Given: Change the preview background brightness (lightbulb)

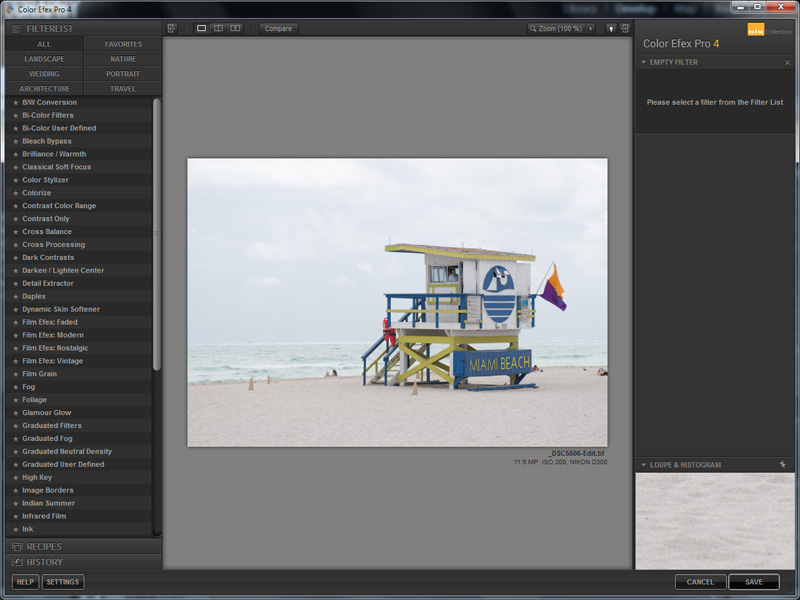Looking at the screenshot, I should [x=611, y=29].
